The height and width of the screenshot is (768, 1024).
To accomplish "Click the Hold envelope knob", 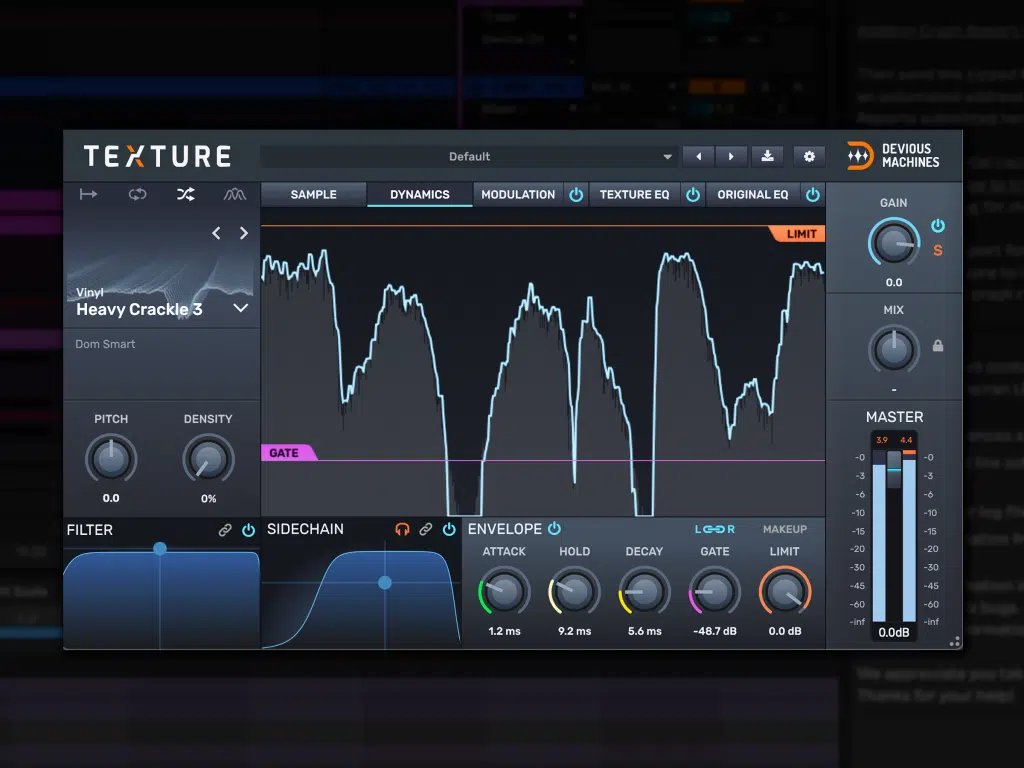I will tap(574, 592).
